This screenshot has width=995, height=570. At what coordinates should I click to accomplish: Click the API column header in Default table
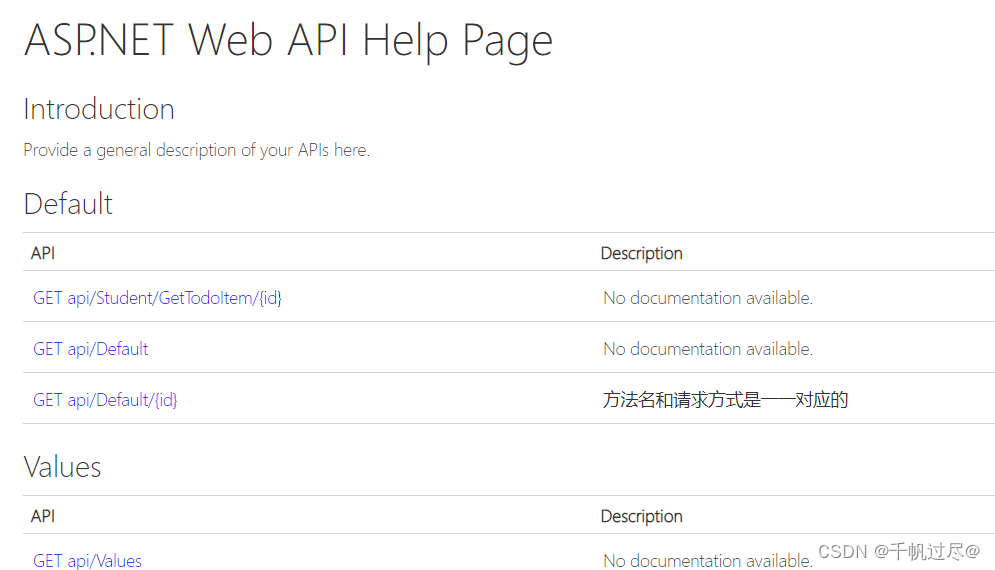(43, 253)
